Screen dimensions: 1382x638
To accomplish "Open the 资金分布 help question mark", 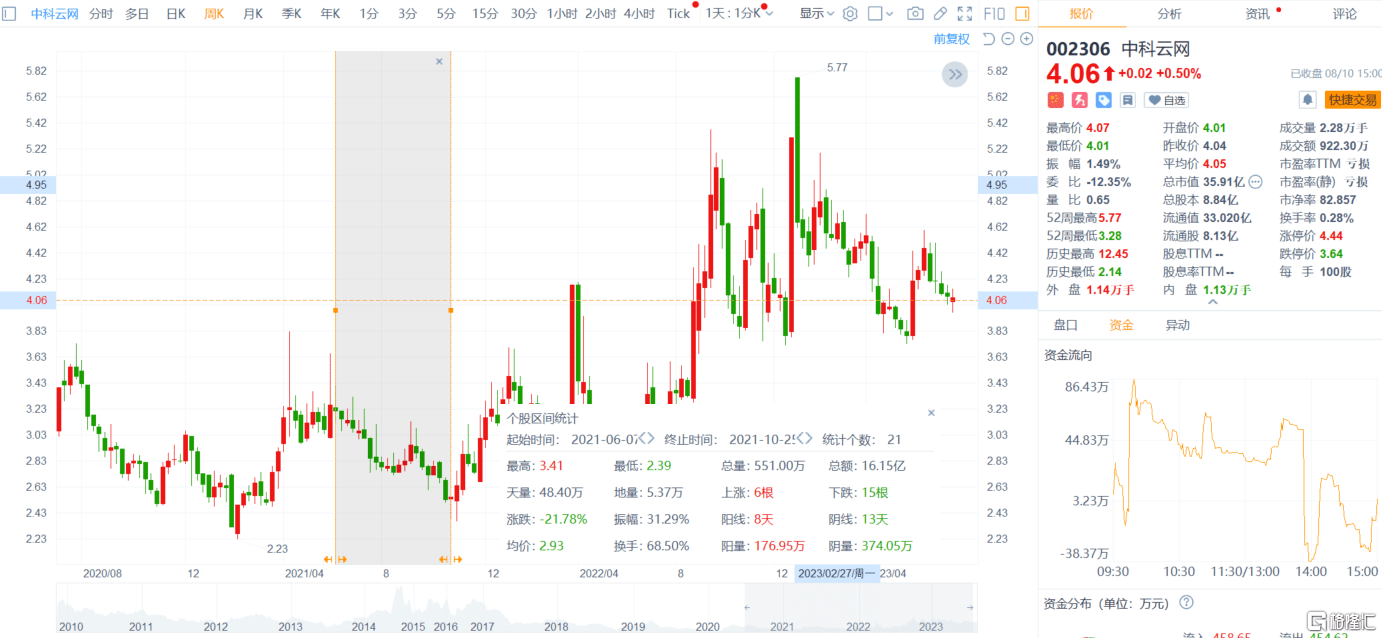I will 1186,602.
